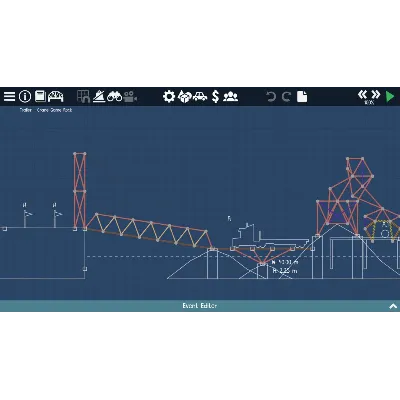Click the 3D shapes icon

click(x=184, y=97)
